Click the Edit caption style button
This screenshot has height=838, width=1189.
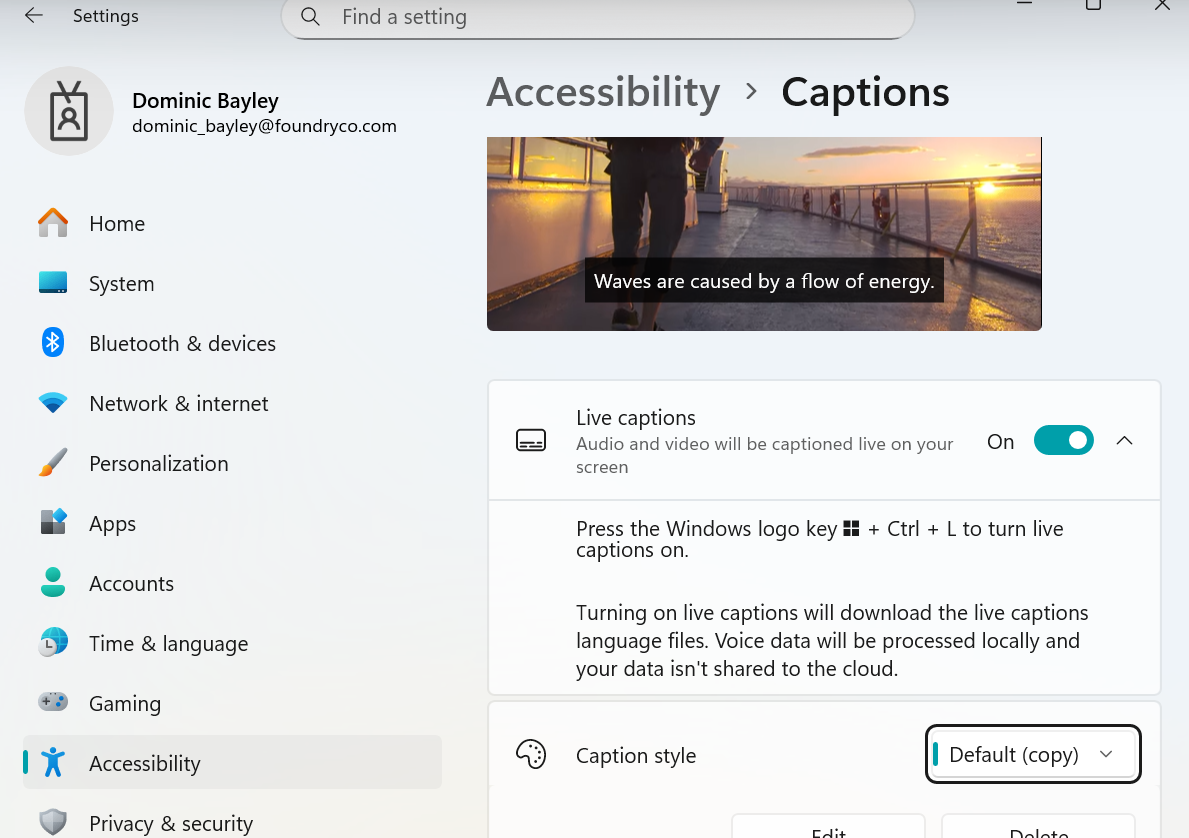[828, 829]
